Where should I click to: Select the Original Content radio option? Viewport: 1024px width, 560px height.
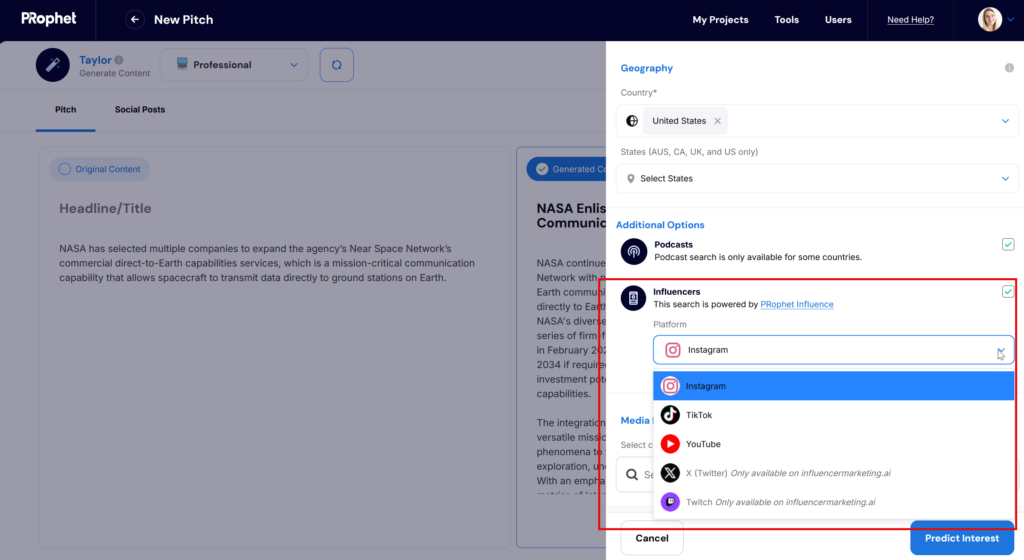click(x=99, y=169)
